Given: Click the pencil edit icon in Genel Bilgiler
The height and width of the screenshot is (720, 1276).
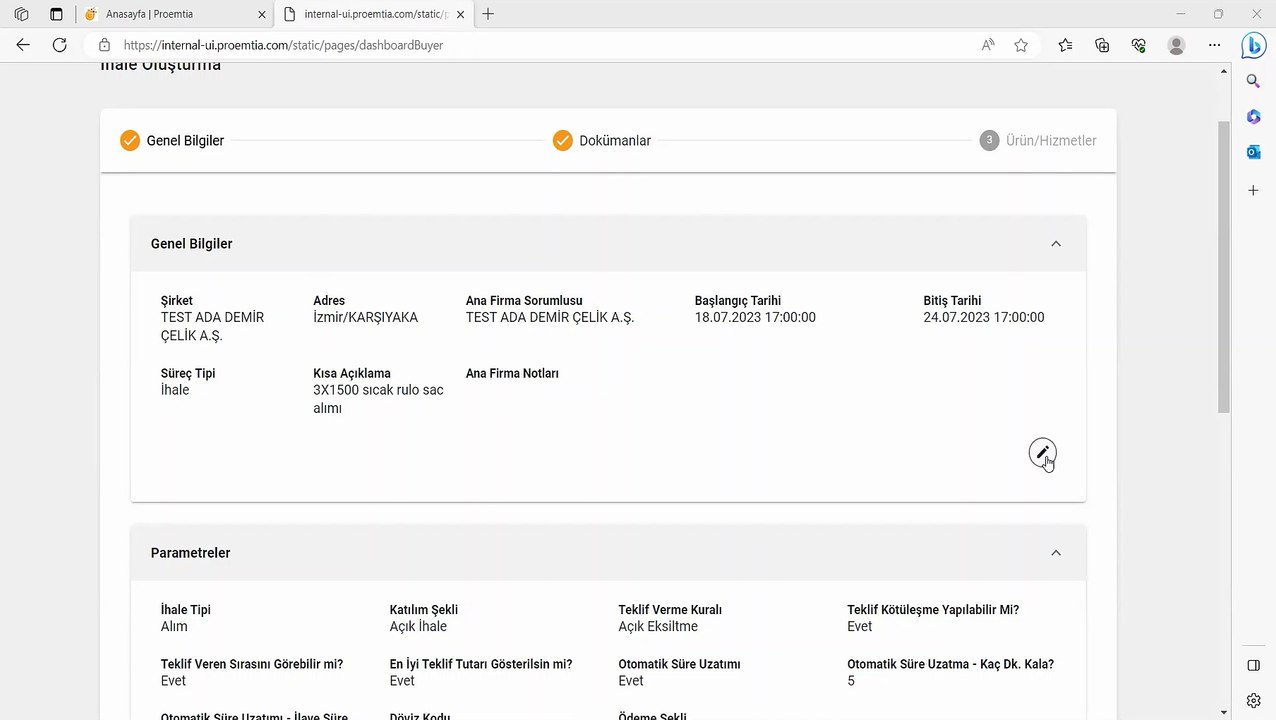Looking at the screenshot, I should click(x=1042, y=453).
